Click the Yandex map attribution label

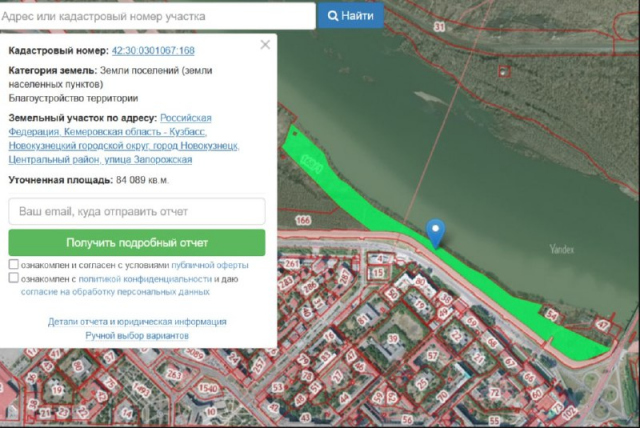561,249
